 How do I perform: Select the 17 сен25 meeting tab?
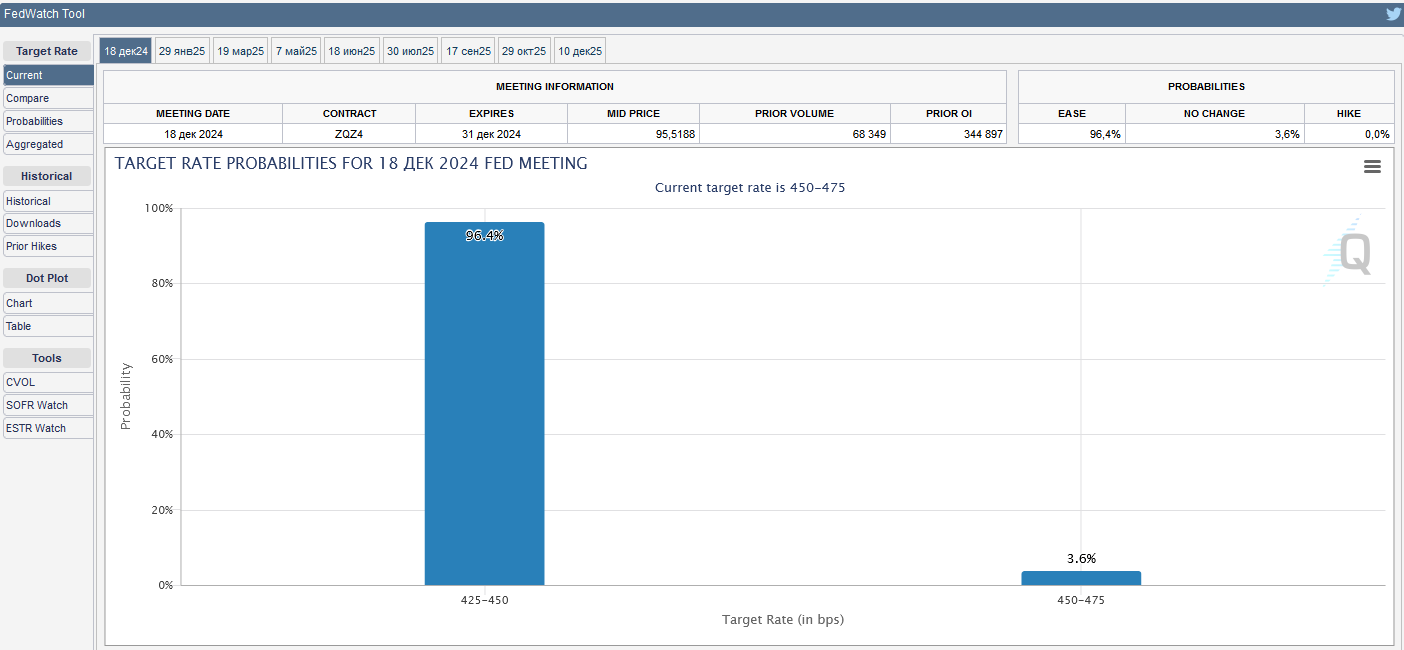point(468,51)
